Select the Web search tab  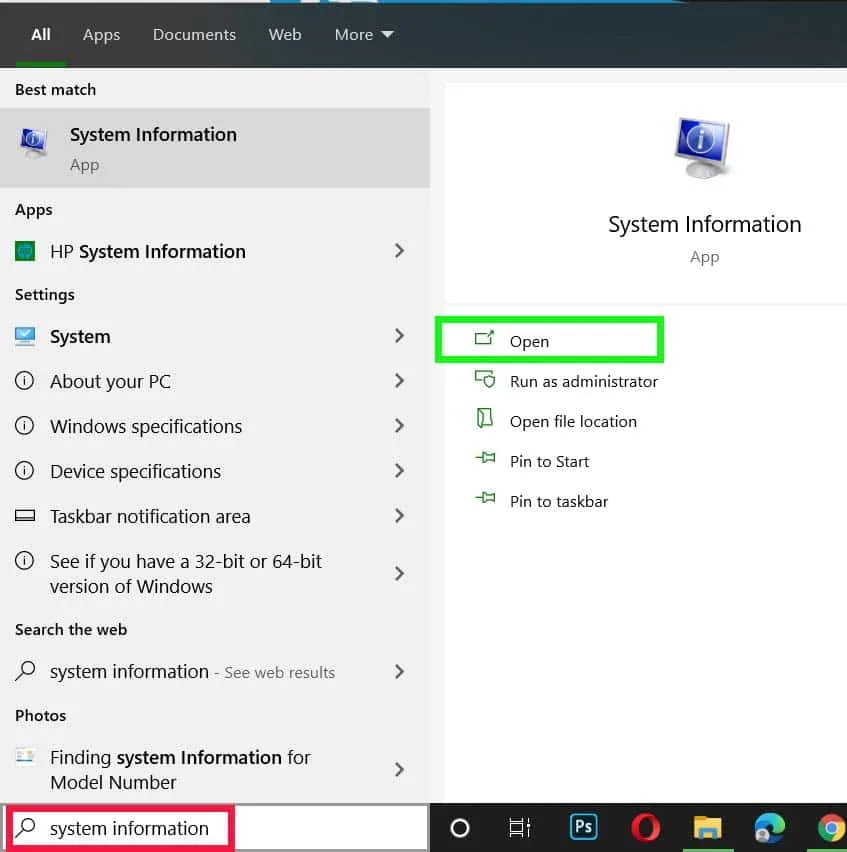(285, 35)
